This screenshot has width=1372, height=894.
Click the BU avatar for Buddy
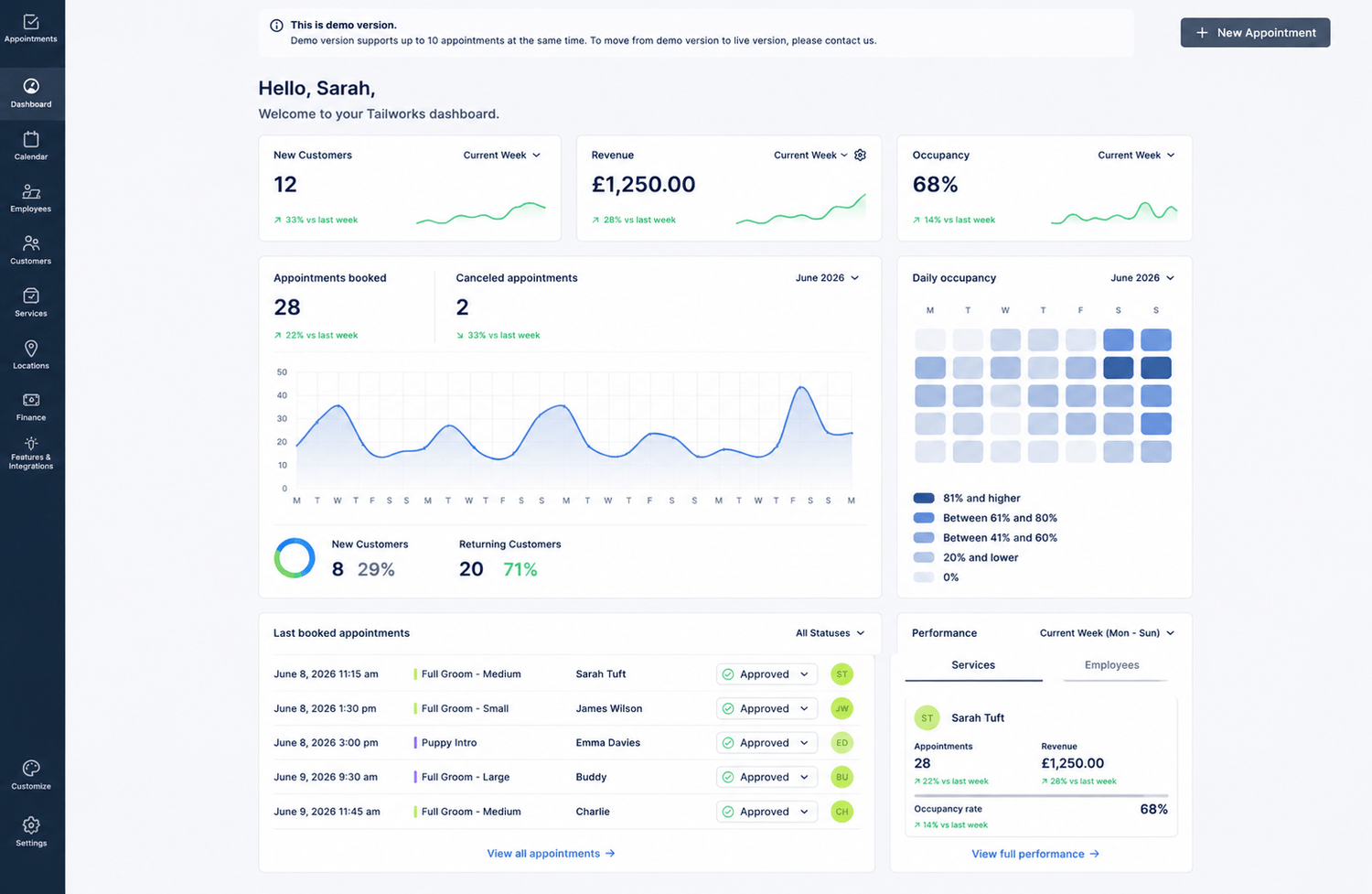click(x=841, y=777)
